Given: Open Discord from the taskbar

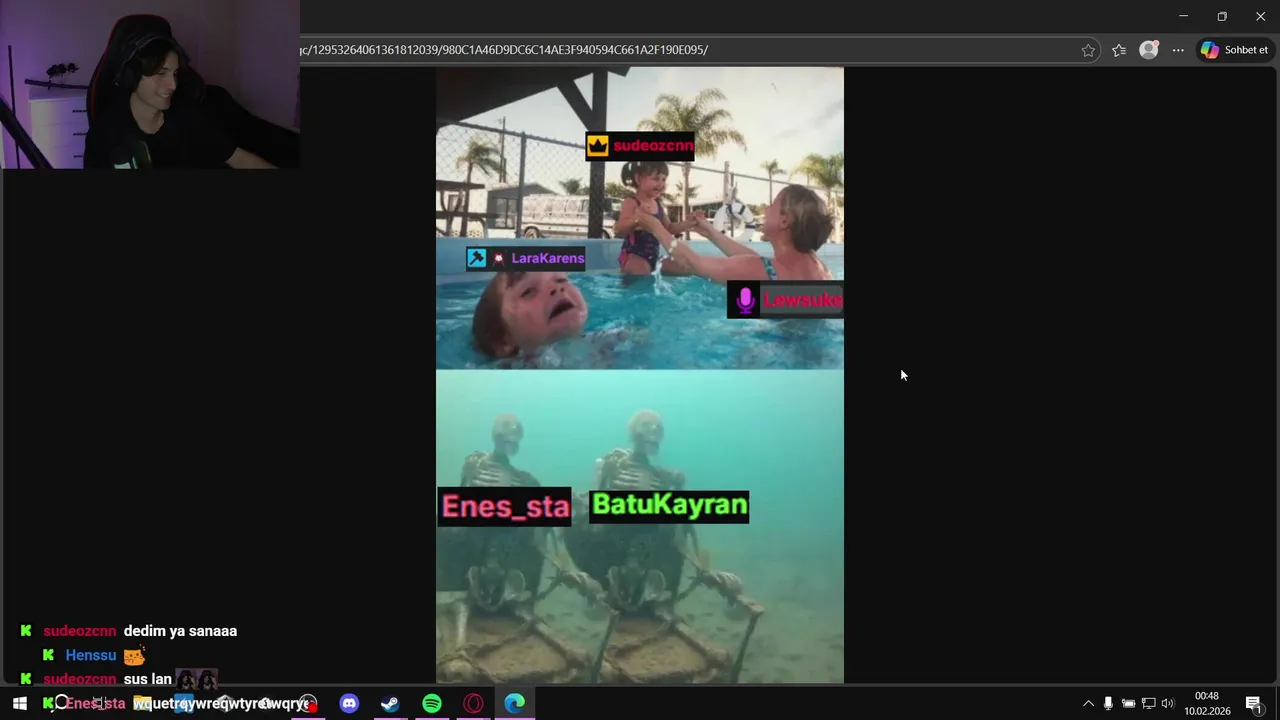Looking at the screenshot, I should pyautogui.click(x=349, y=704).
